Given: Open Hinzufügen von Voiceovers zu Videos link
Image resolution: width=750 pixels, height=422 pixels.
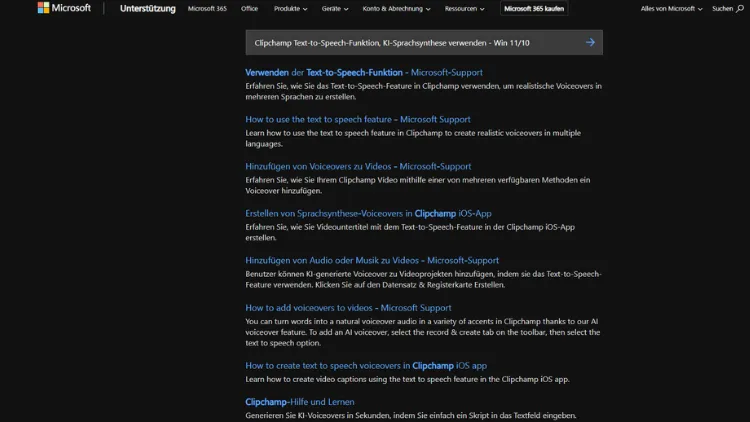Looking at the screenshot, I should pyautogui.click(x=358, y=167).
